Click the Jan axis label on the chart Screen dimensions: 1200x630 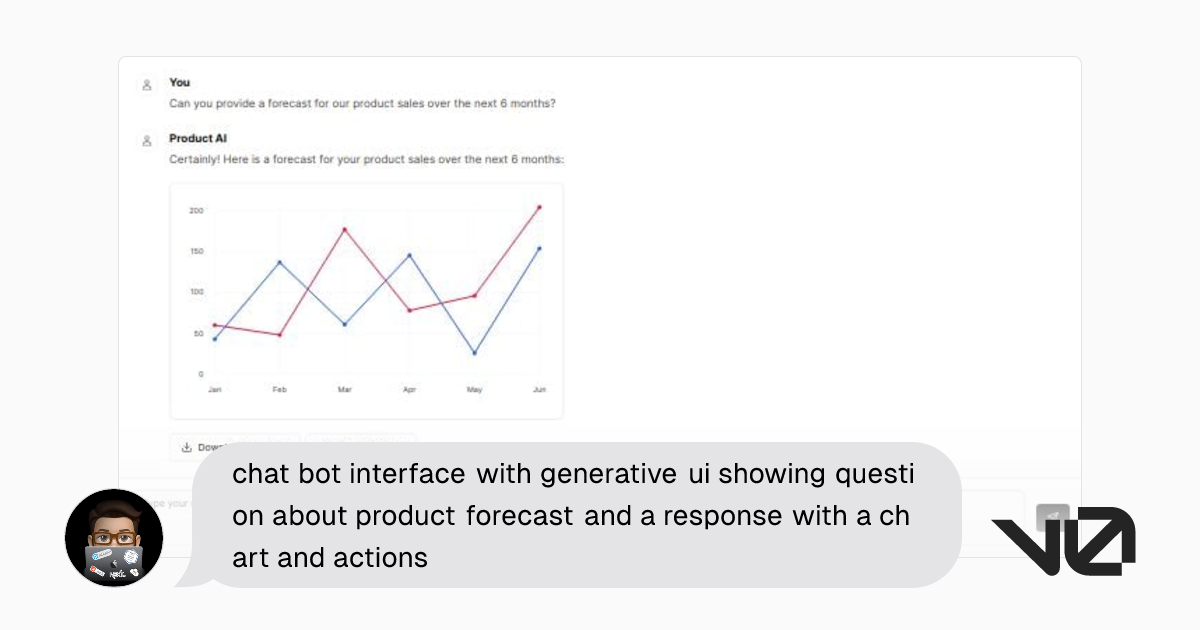click(214, 390)
